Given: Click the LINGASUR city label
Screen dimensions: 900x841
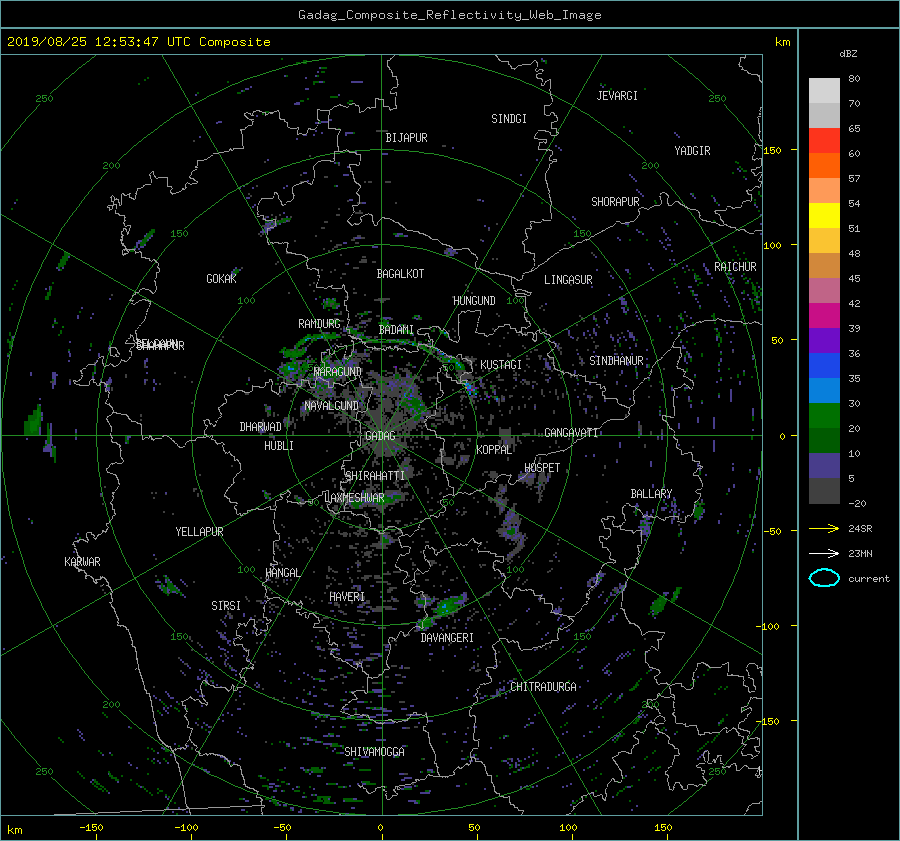Looking at the screenshot, I should click(568, 280).
